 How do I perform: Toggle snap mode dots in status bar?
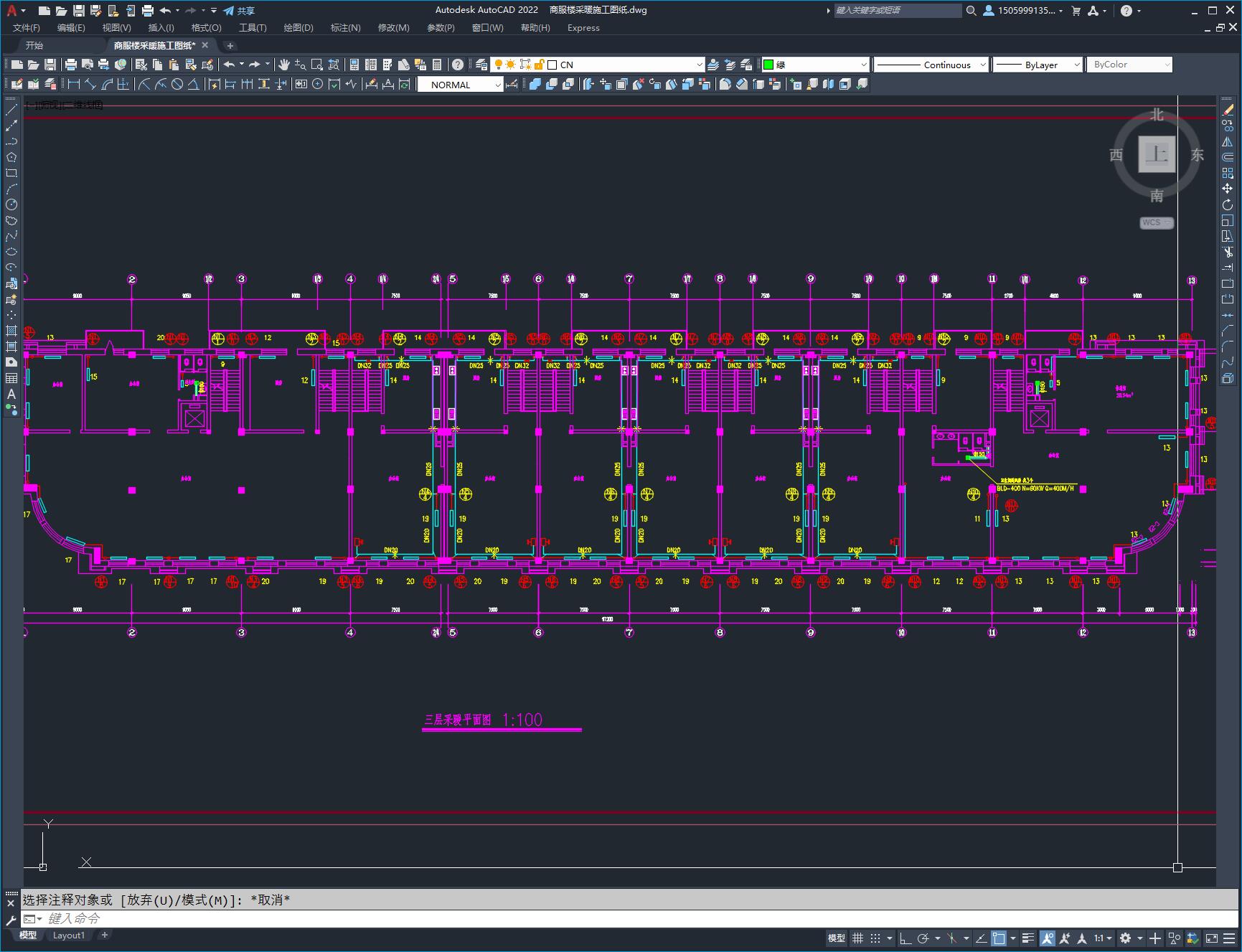[875, 938]
